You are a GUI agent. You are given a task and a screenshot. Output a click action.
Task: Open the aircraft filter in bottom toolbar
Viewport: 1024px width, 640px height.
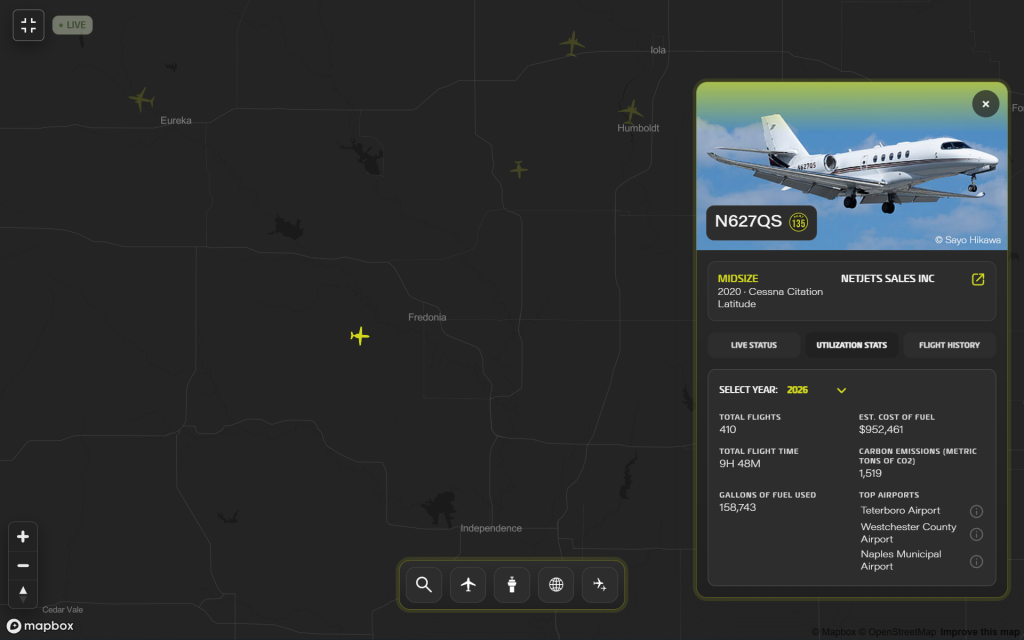[x=468, y=584]
